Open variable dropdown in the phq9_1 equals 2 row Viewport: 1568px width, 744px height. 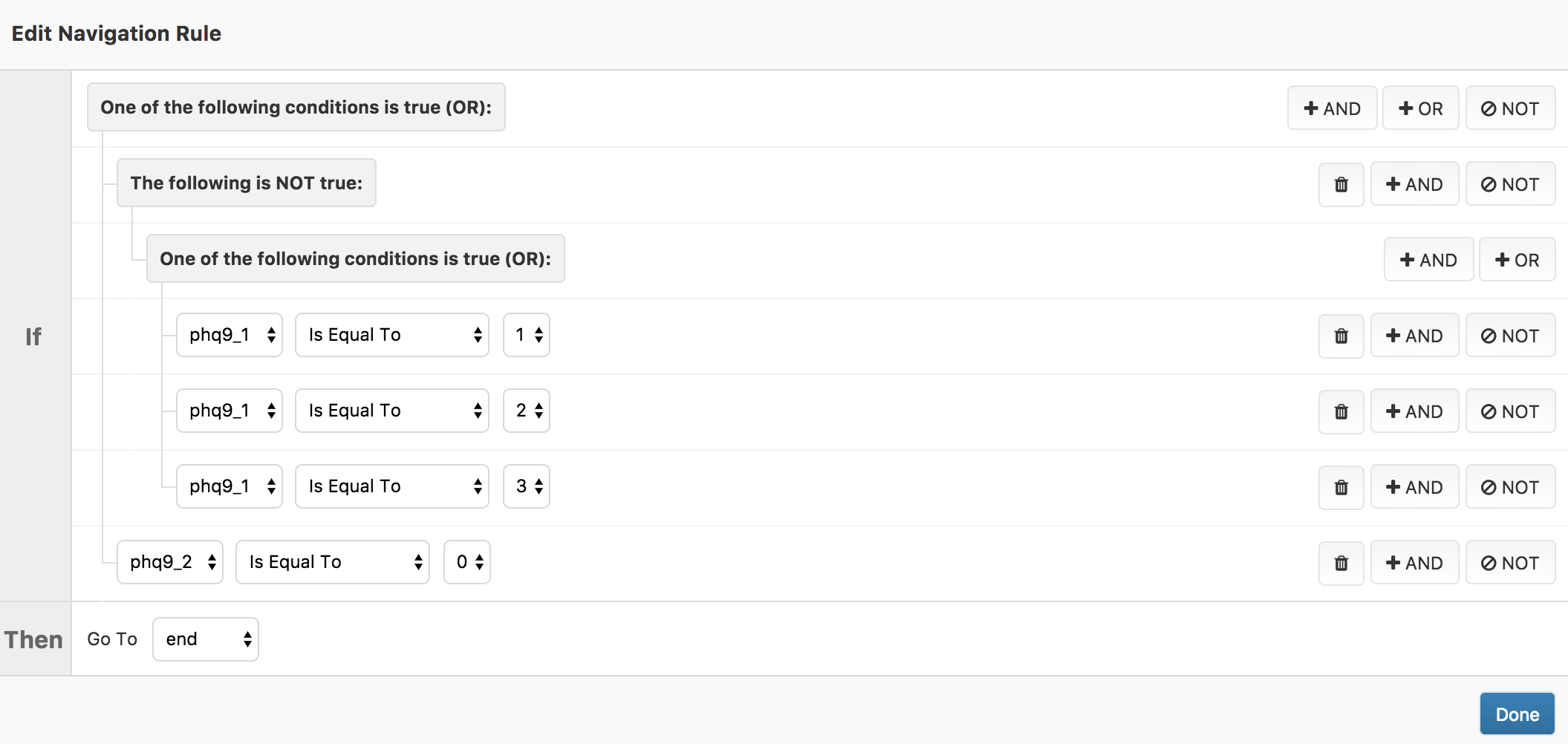[x=229, y=411]
